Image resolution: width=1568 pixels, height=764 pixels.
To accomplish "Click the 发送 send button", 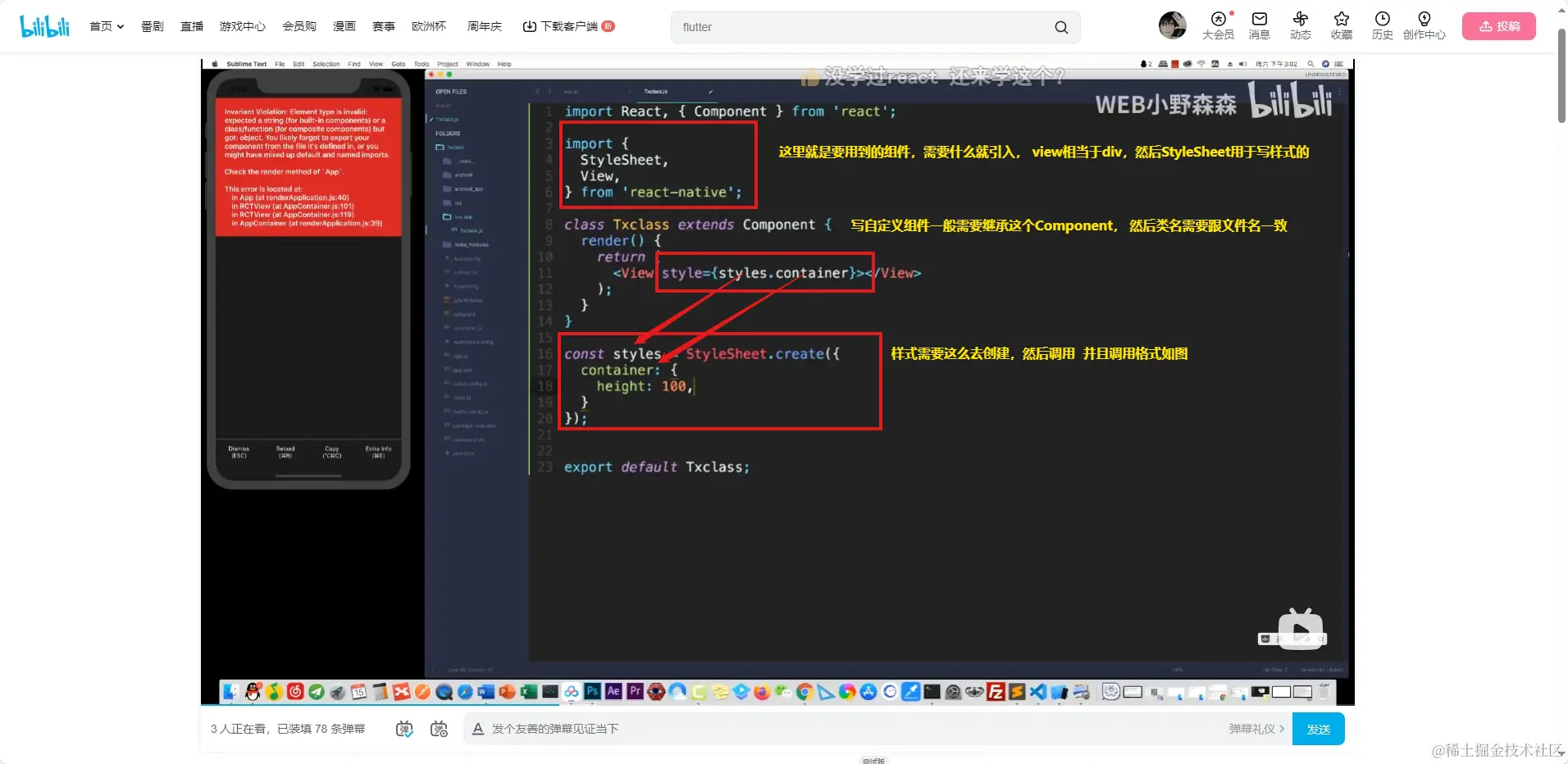I will pyautogui.click(x=1319, y=729).
